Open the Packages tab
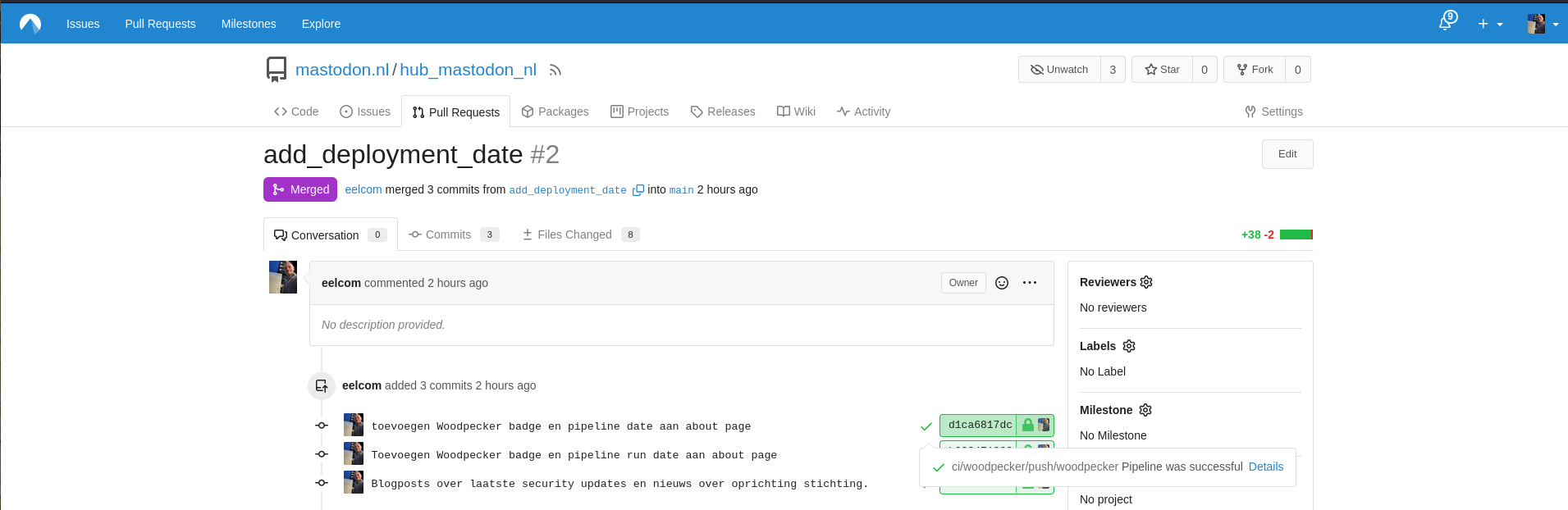1568x510 pixels. click(x=555, y=112)
